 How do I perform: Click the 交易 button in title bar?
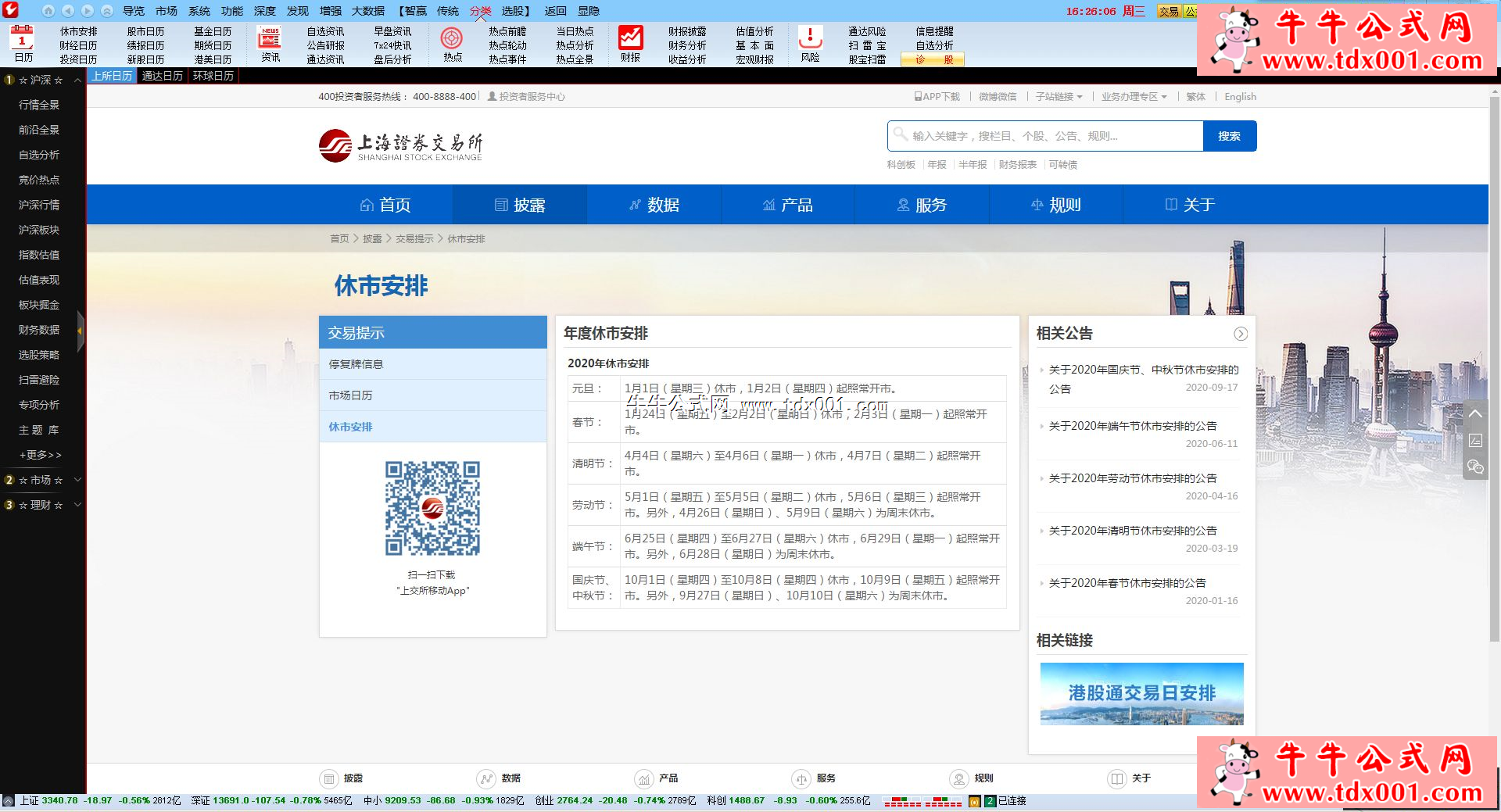pos(1169,11)
